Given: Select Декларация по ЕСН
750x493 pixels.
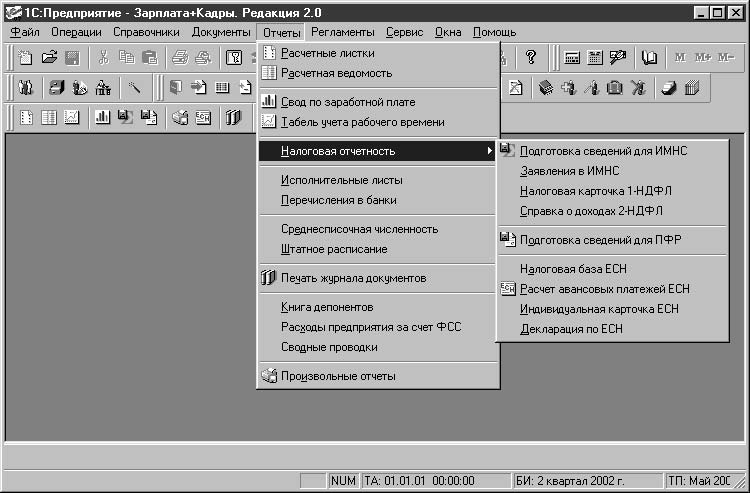Looking at the screenshot, I should [x=571, y=329].
